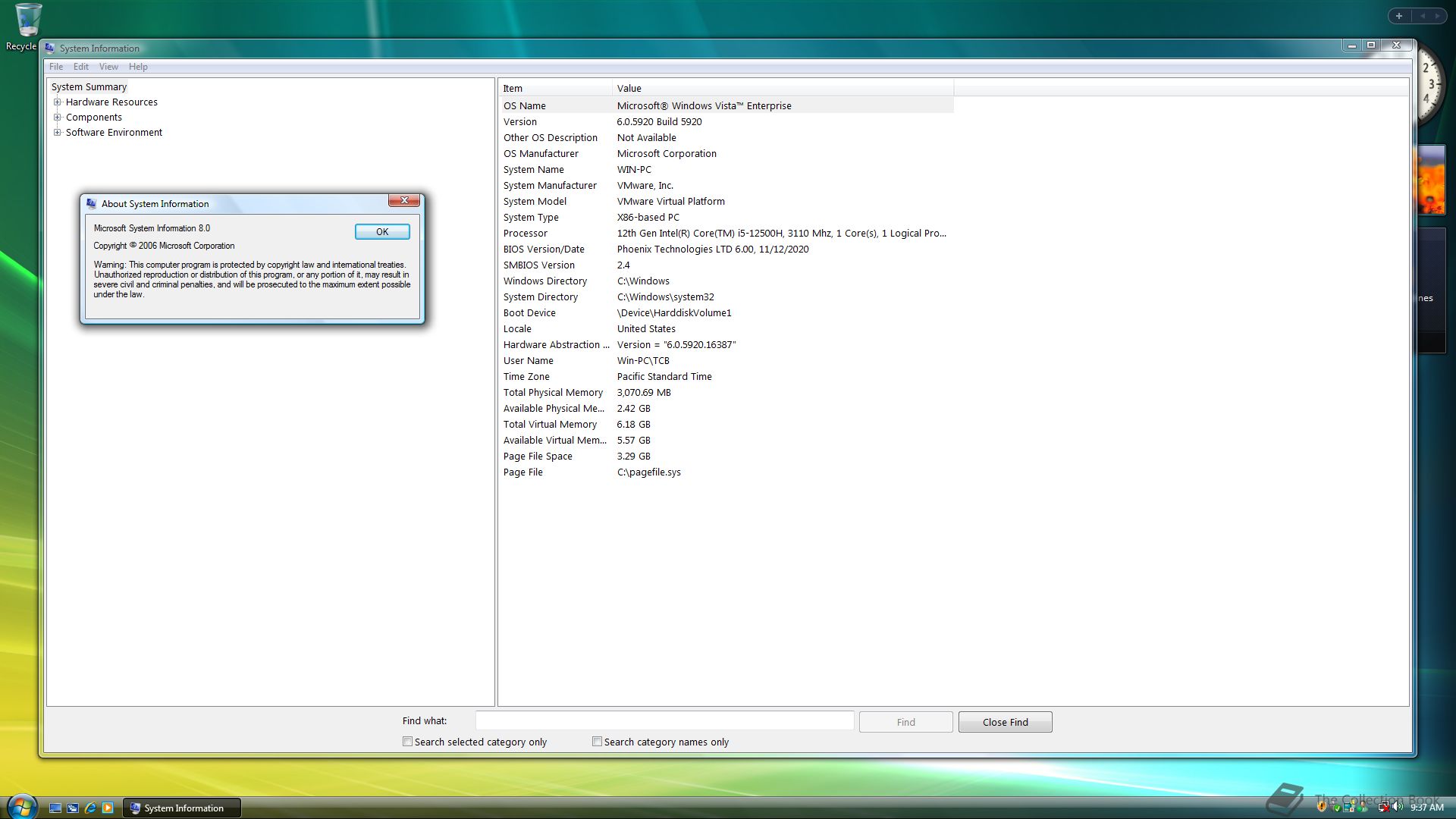The image size is (1456, 819).
Task: Select the System Type row
Action: pyautogui.click(x=726, y=217)
